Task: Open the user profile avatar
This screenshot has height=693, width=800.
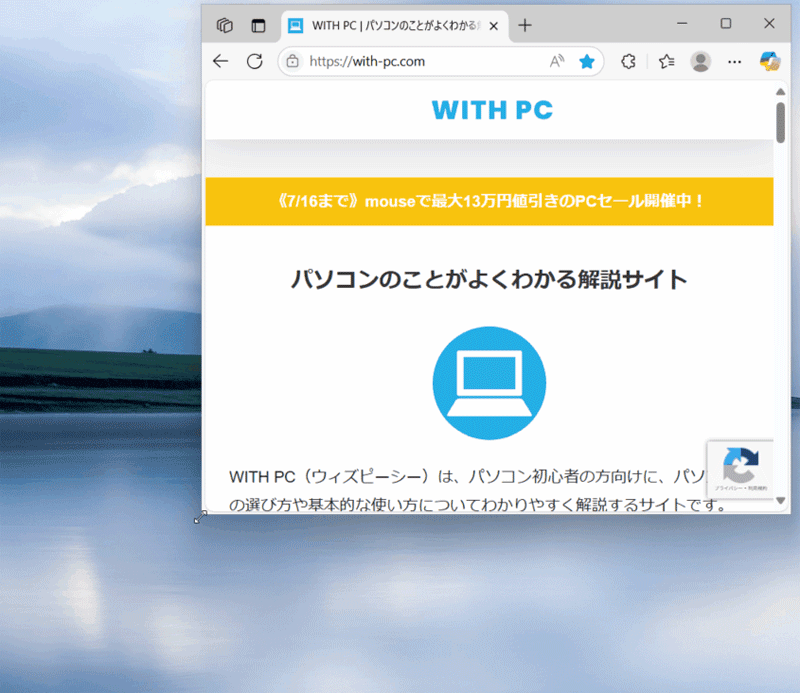Action: point(701,61)
